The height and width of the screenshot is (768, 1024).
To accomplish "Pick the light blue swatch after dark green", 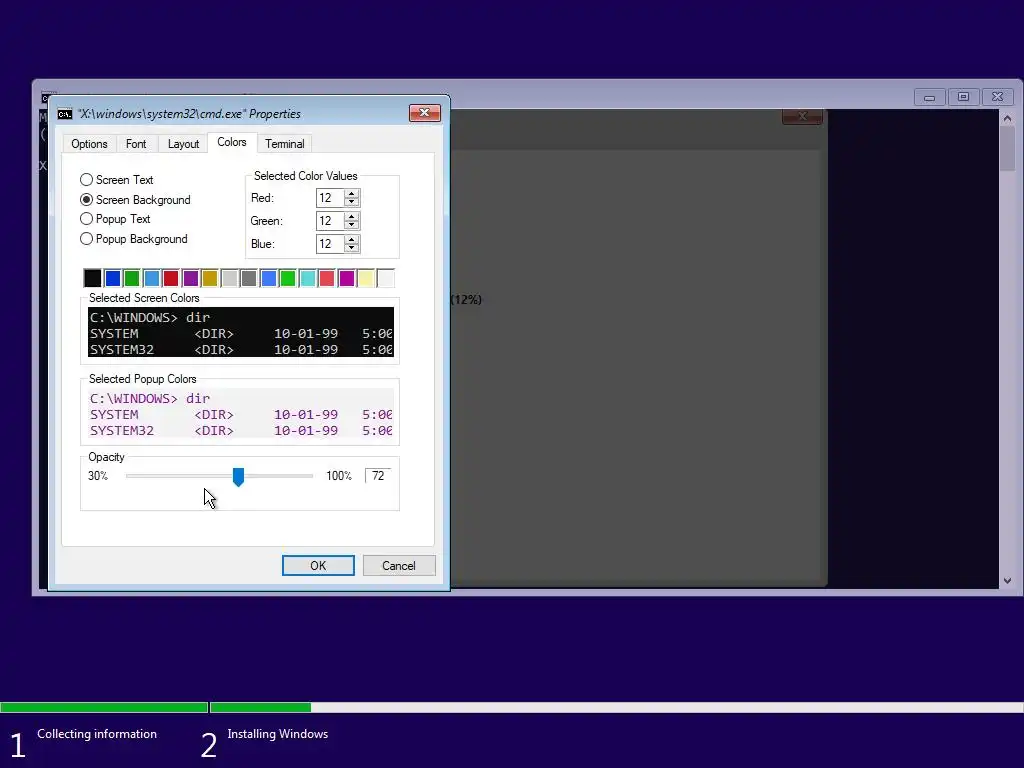I will coord(152,278).
